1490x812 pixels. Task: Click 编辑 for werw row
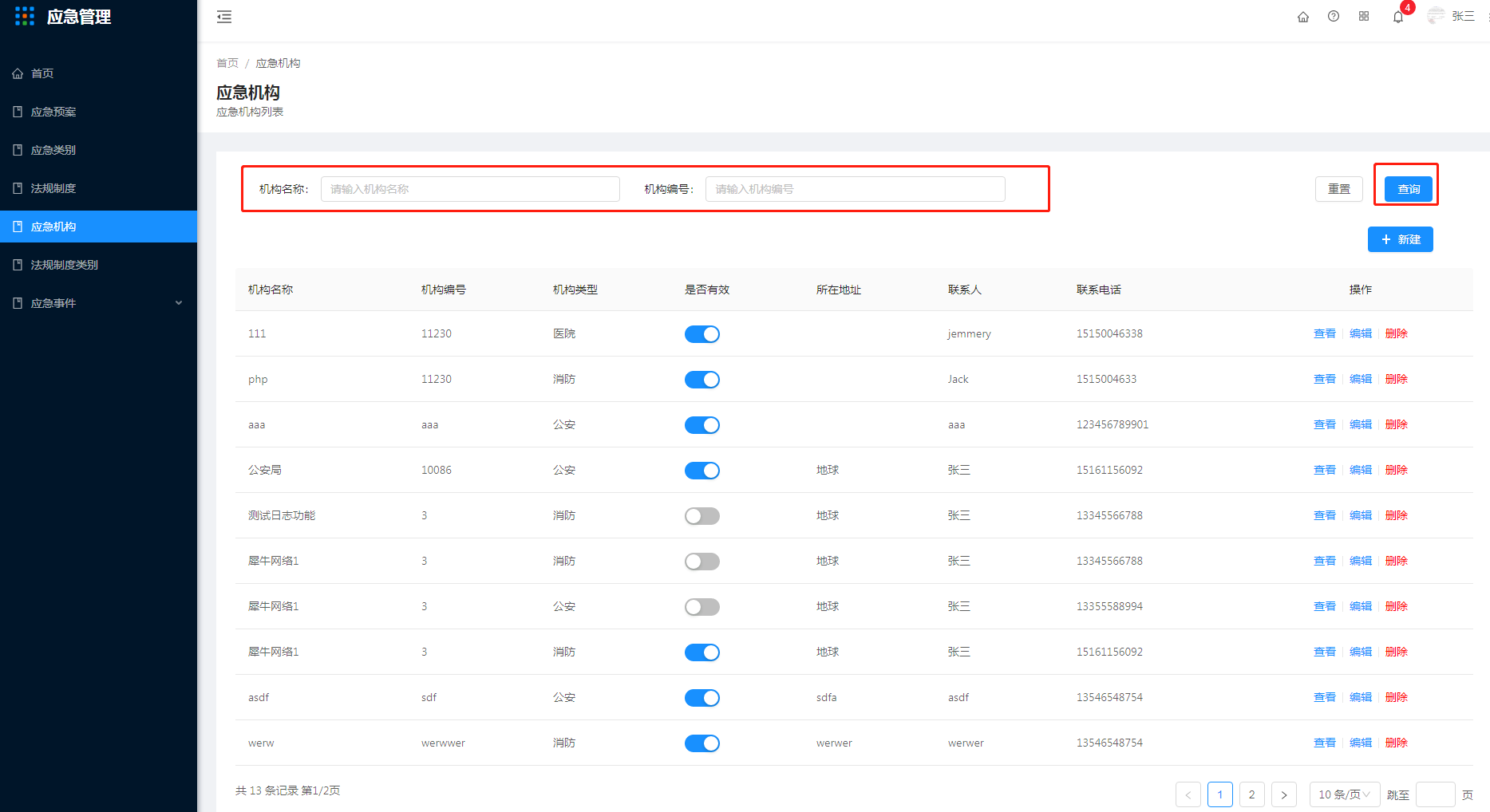tap(1361, 743)
